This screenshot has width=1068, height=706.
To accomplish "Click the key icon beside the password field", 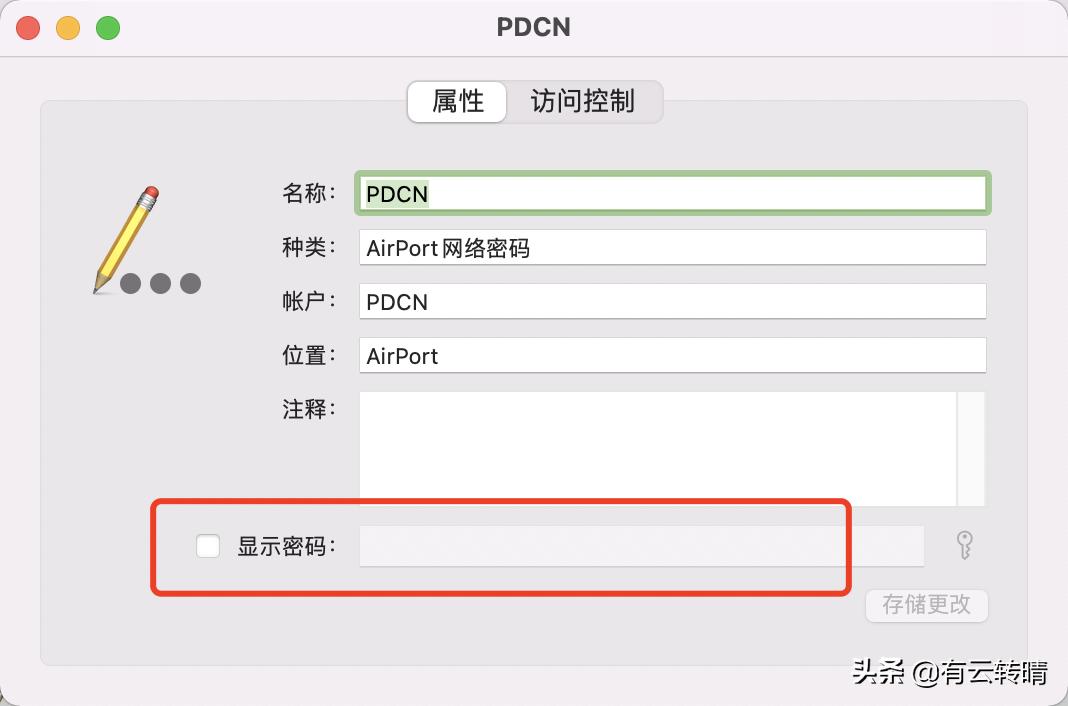I will pos(963,545).
